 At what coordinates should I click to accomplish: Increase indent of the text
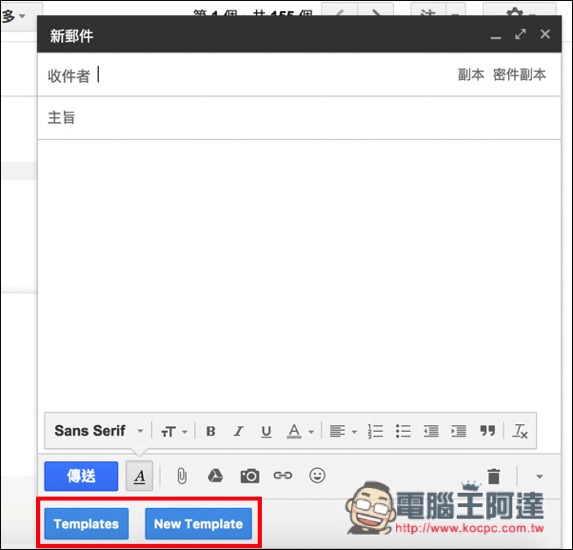click(458, 431)
